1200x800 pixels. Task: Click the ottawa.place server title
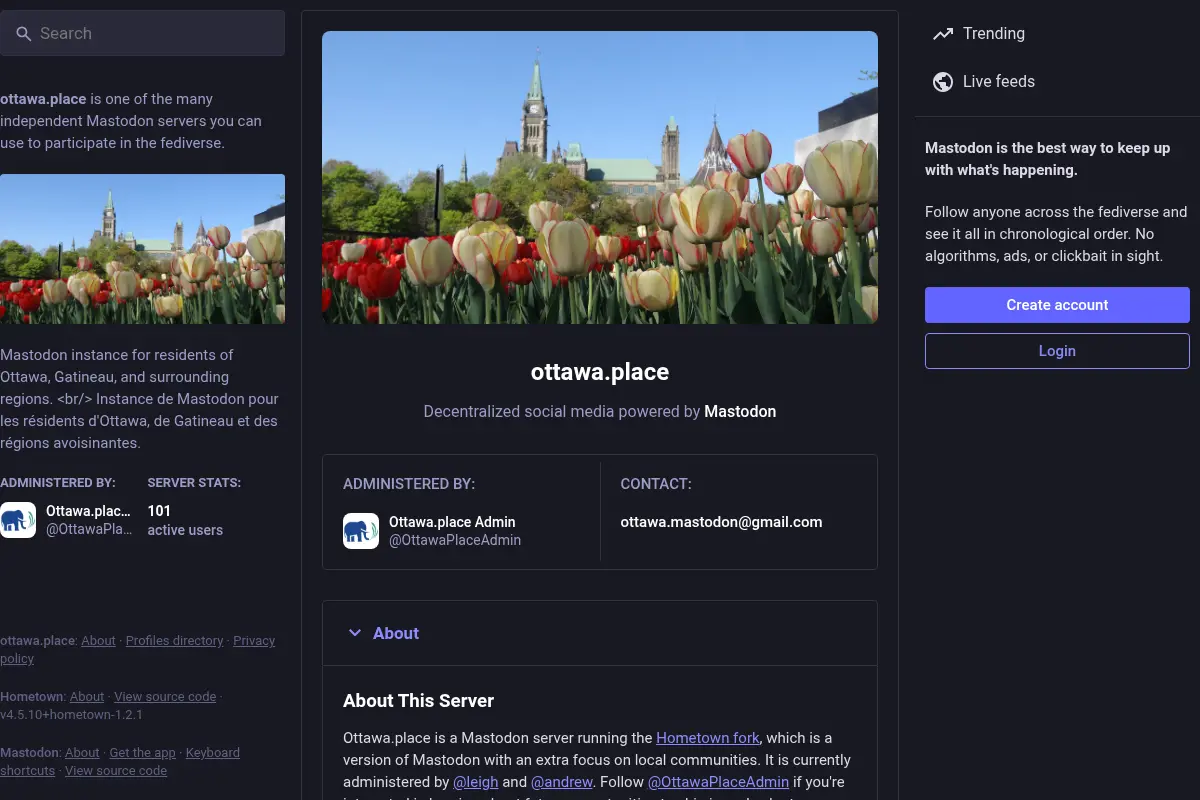click(x=600, y=372)
